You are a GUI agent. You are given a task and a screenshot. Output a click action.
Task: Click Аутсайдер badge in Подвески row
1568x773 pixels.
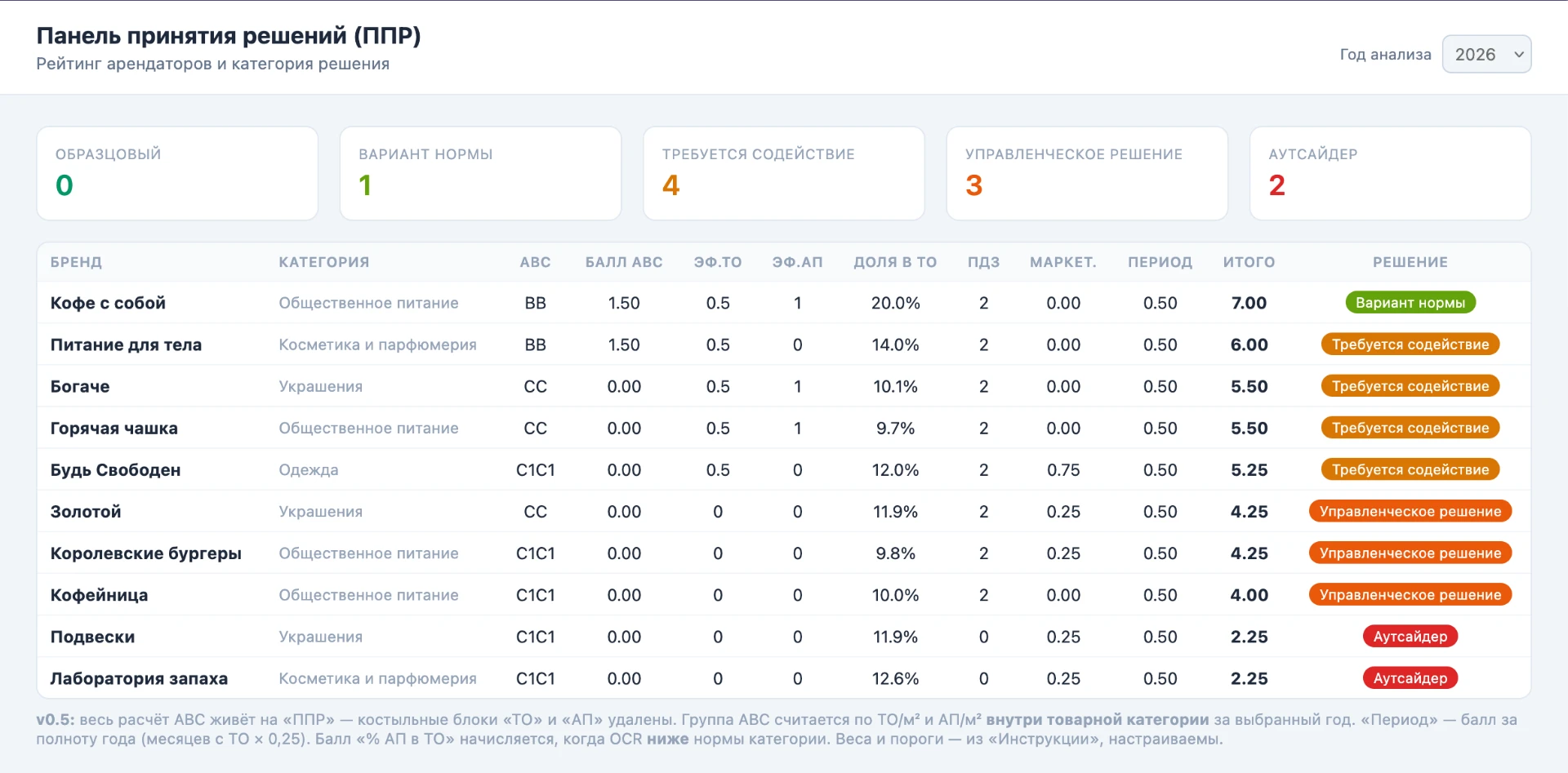point(1410,637)
